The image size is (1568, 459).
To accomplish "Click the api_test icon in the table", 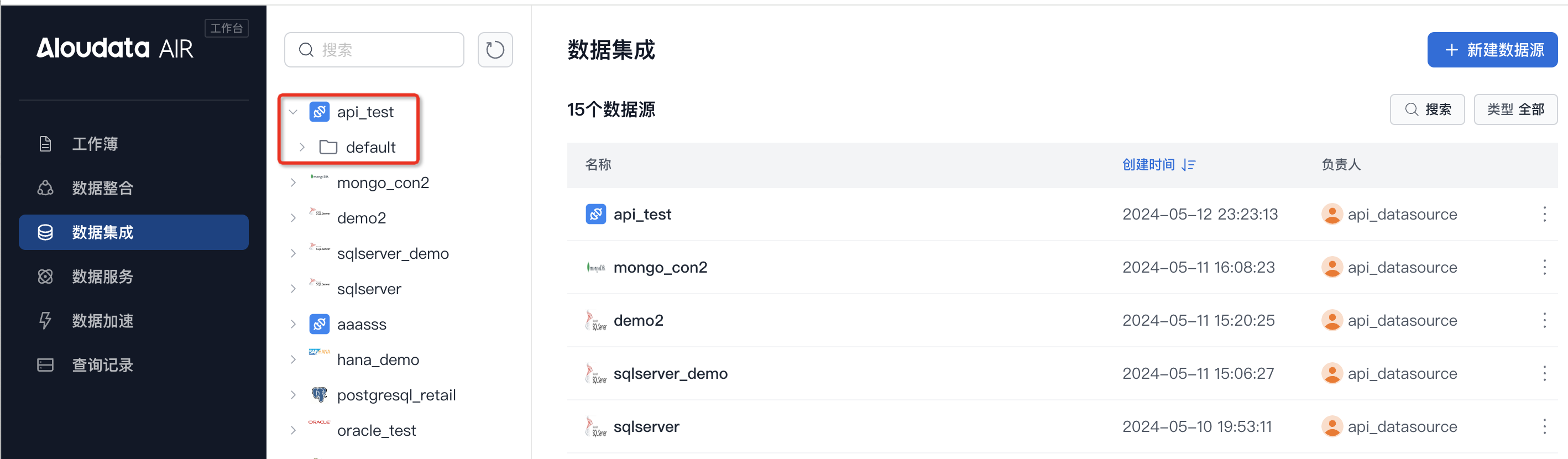I will [x=595, y=214].
